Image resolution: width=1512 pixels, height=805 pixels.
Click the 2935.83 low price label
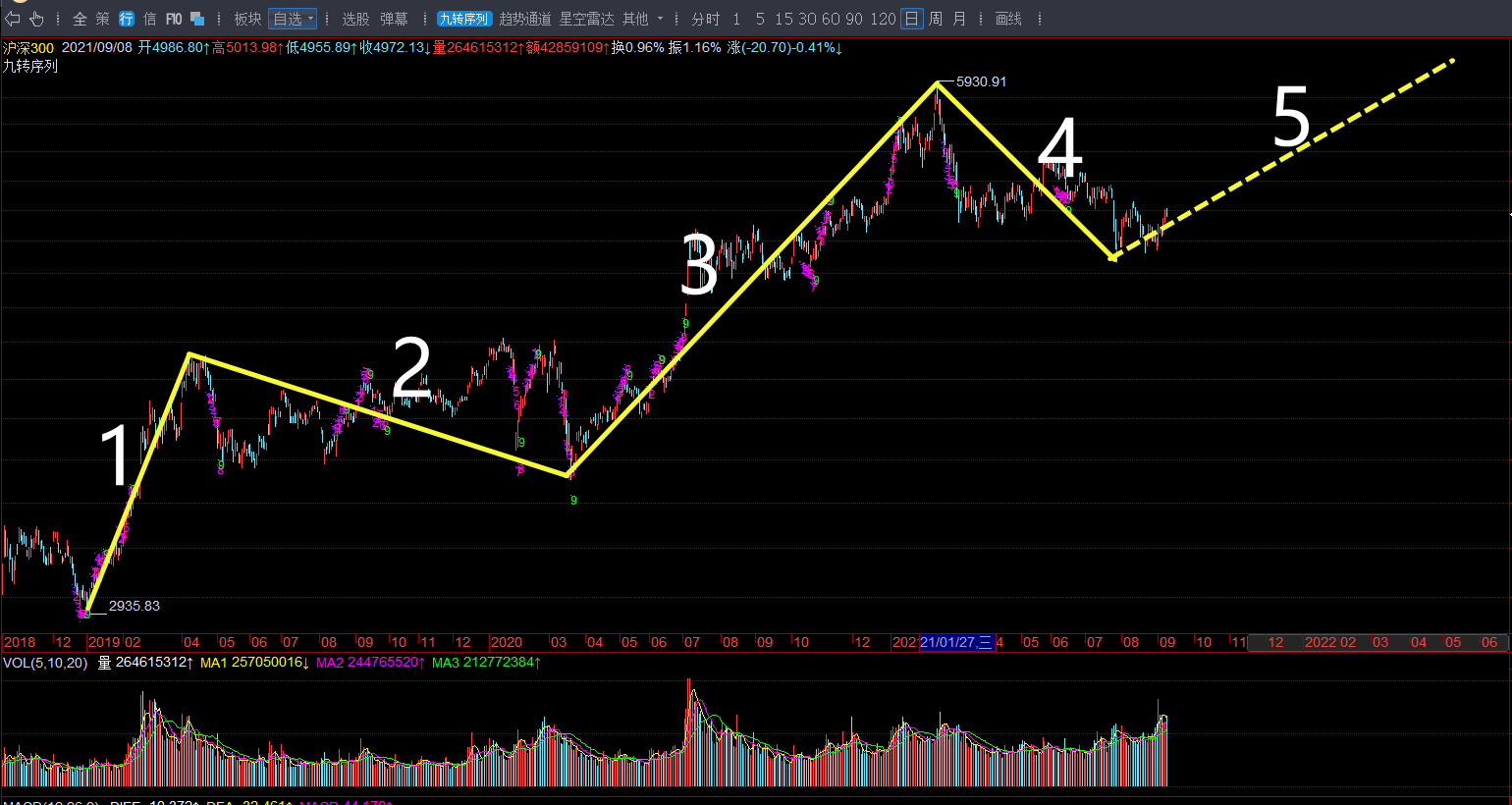(x=134, y=606)
